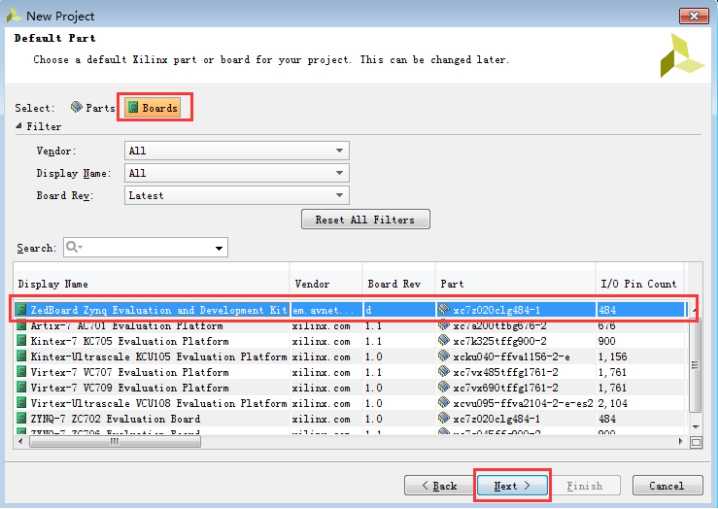Click board icon of Virtex-Ultrascale VCU108 row
This screenshot has width=718, height=509.
(21, 403)
